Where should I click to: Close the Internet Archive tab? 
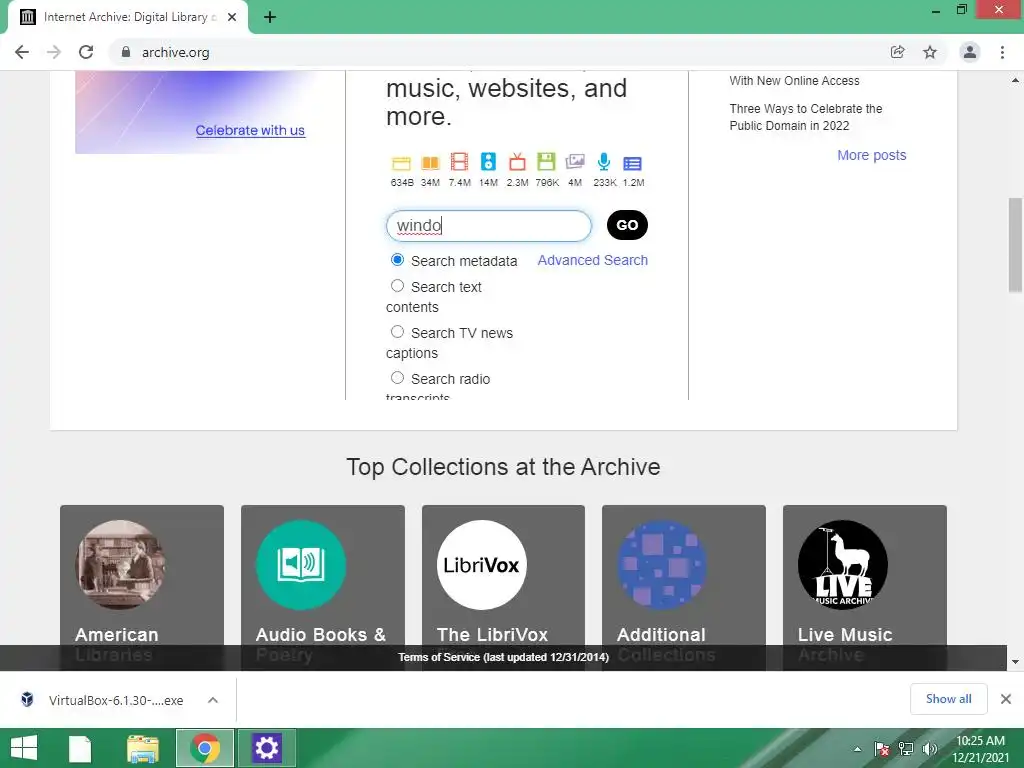coord(232,17)
